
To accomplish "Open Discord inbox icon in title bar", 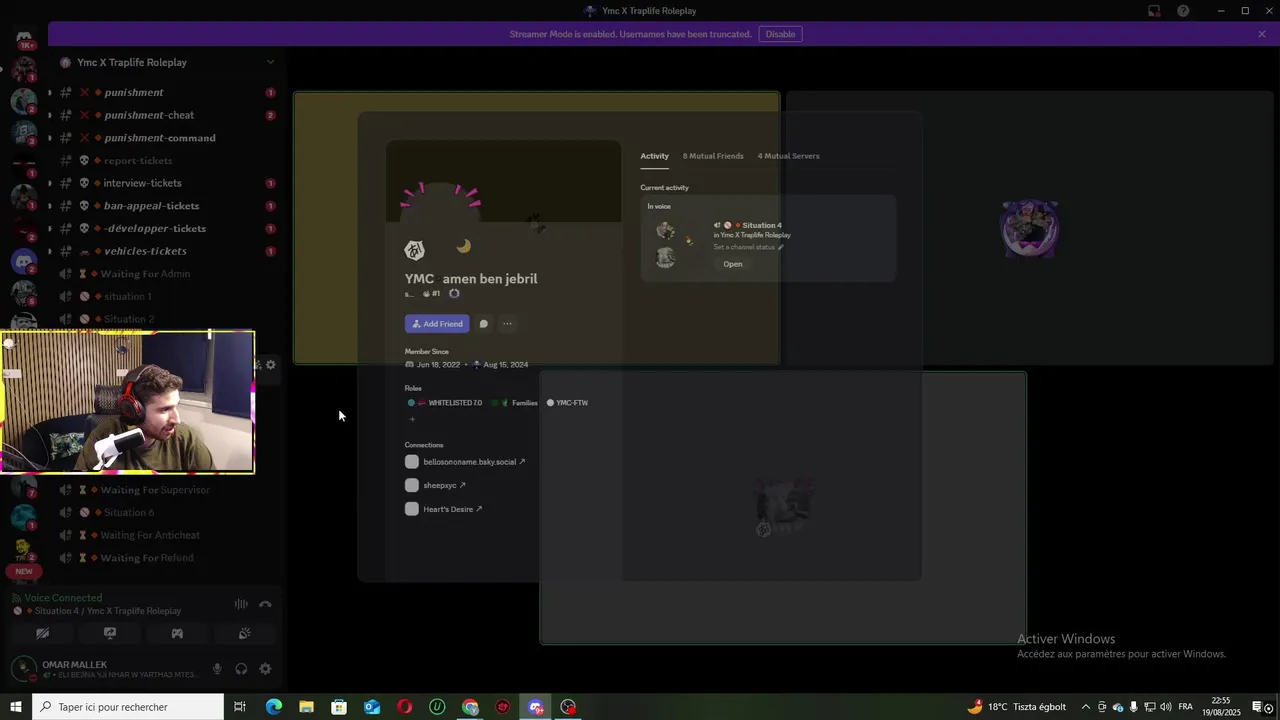I will (1154, 11).
